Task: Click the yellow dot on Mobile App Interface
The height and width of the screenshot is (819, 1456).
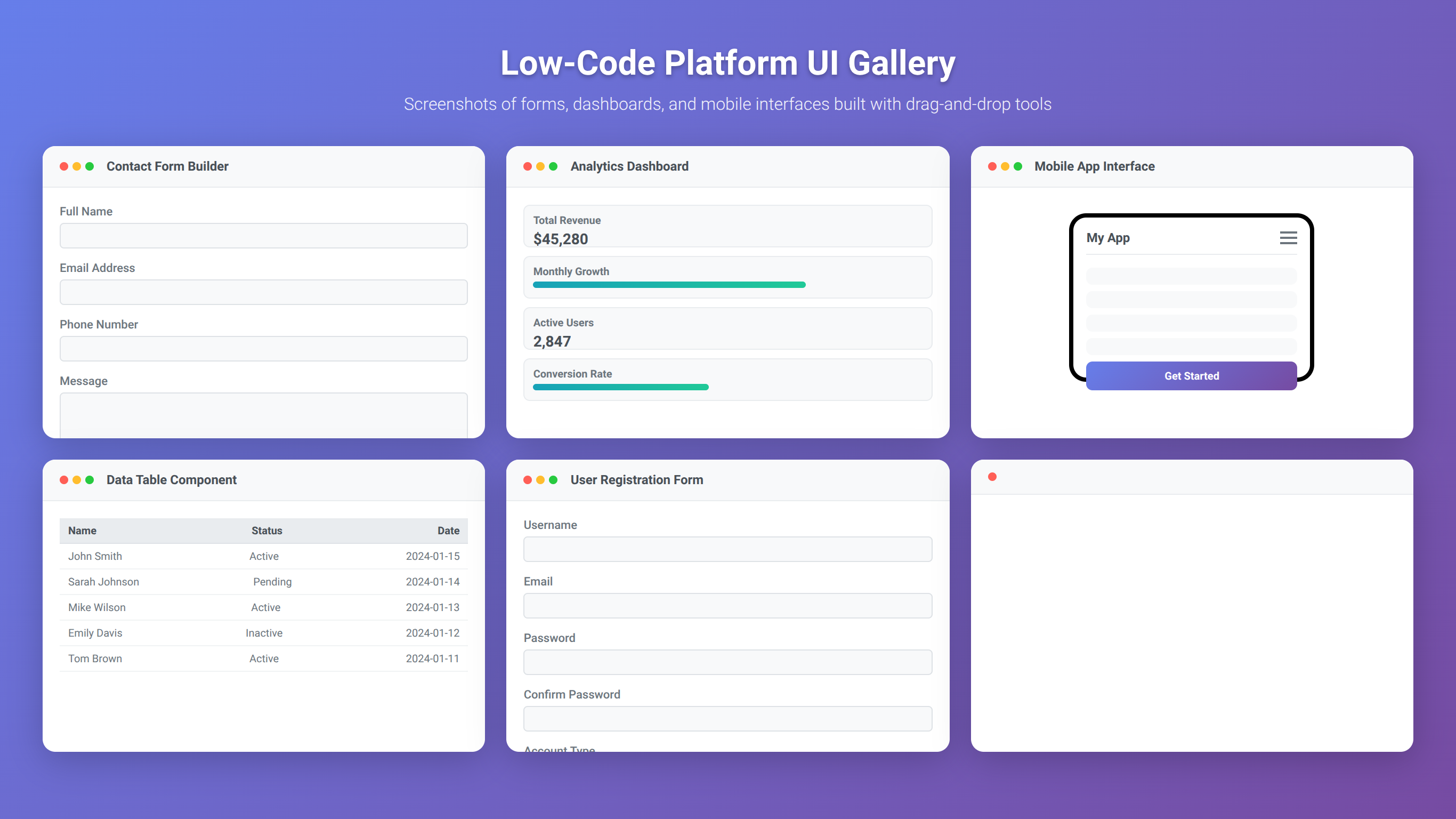Action: click(1005, 166)
